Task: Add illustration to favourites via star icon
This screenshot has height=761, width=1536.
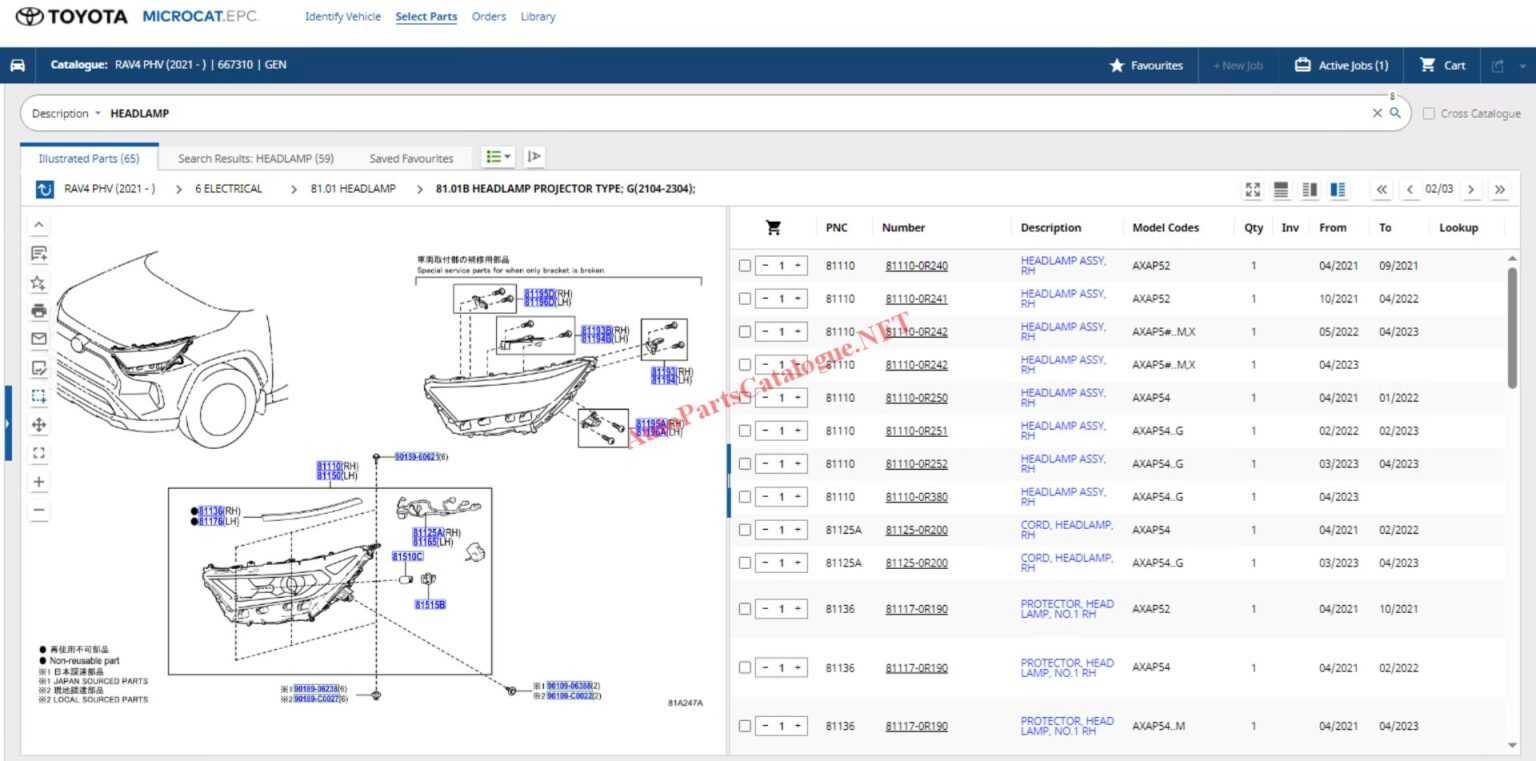Action: pyautogui.click(x=38, y=283)
